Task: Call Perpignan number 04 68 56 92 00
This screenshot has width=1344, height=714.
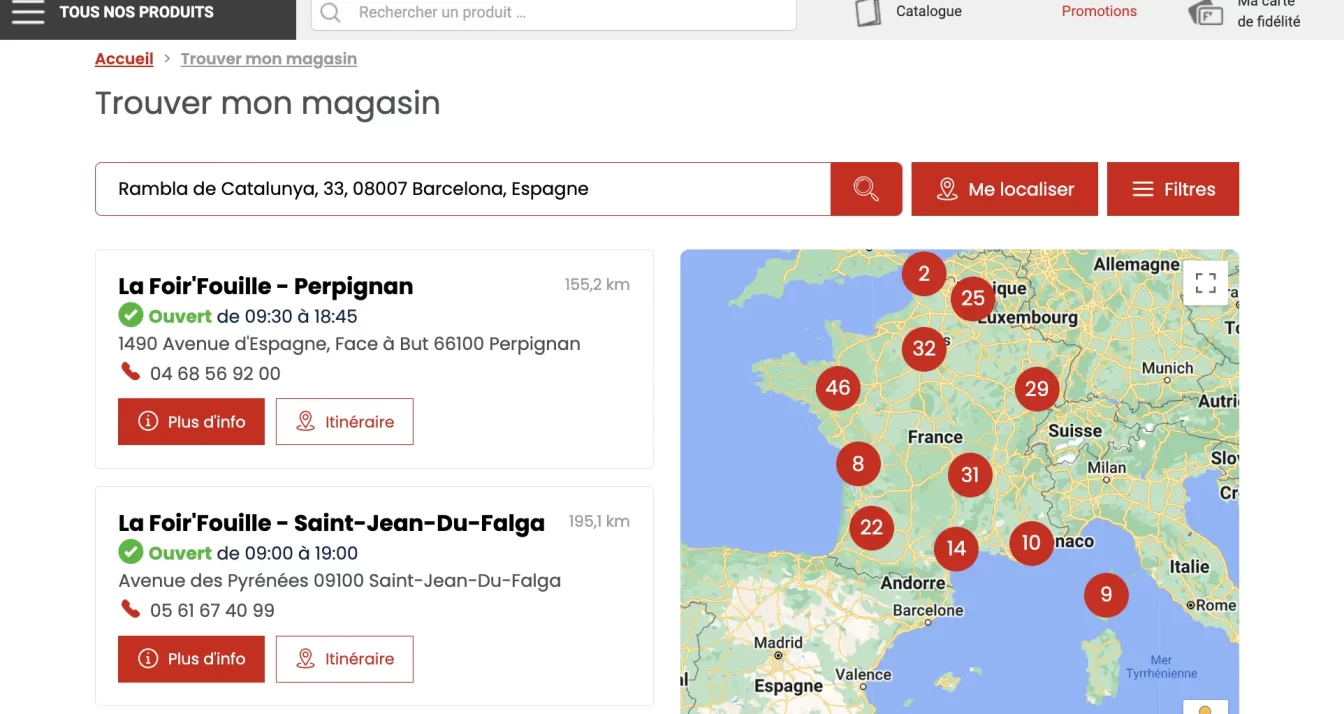Action: [215, 374]
